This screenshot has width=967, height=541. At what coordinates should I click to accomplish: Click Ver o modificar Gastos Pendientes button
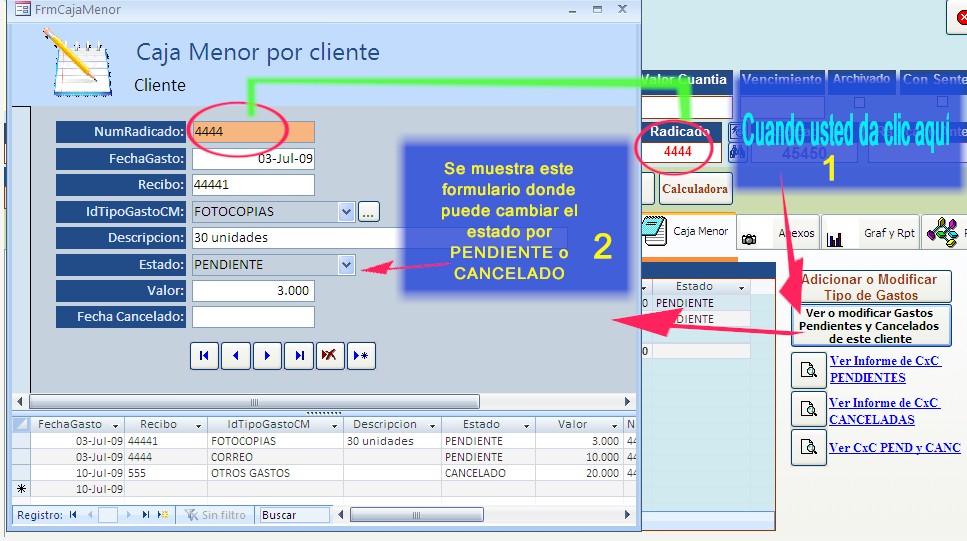click(870, 326)
